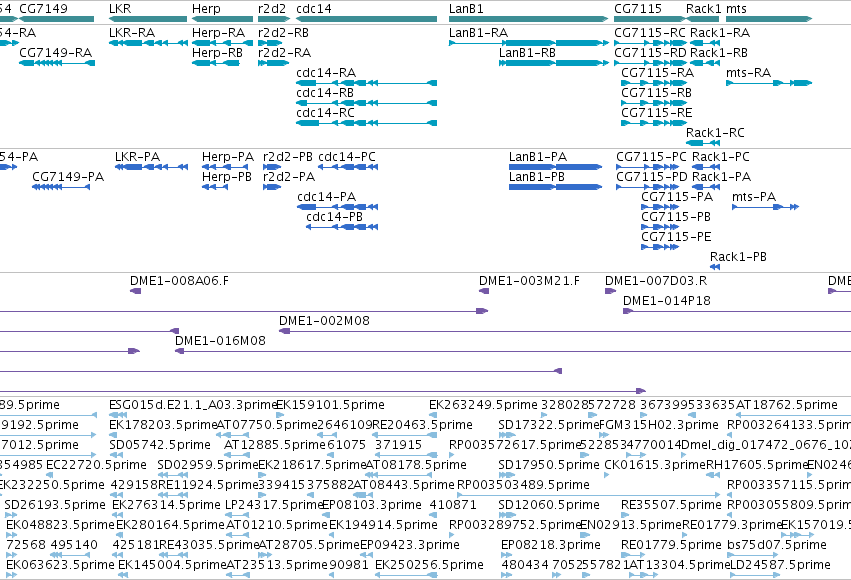Image resolution: width=851 pixels, height=580 pixels.
Task: Select the LKR gene bar
Action: pos(148,19)
